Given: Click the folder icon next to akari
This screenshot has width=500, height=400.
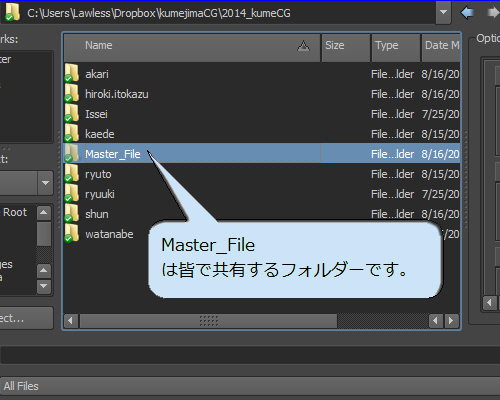Looking at the screenshot, I should pyautogui.click(x=72, y=73).
